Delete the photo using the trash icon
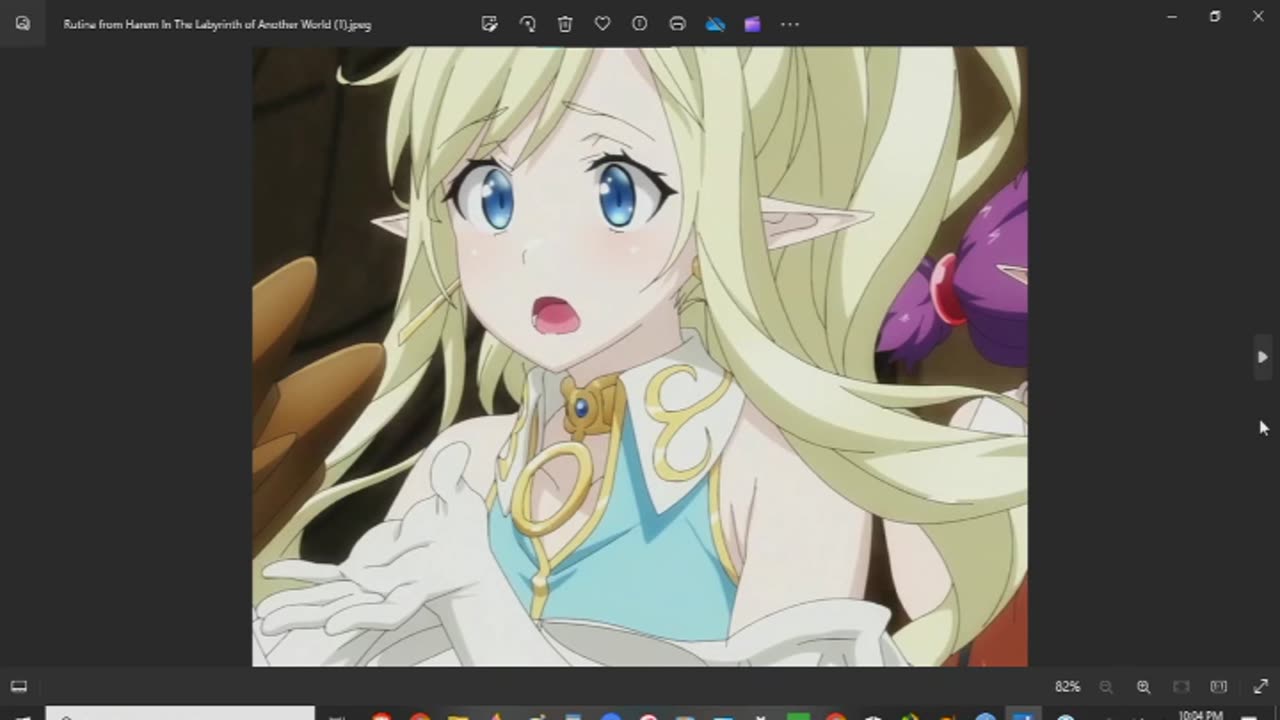This screenshot has width=1280, height=720. (x=565, y=24)
